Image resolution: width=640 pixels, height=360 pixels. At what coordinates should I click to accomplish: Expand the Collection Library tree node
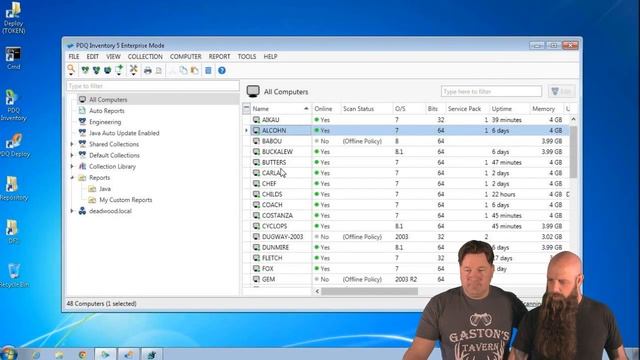[72, 167]
